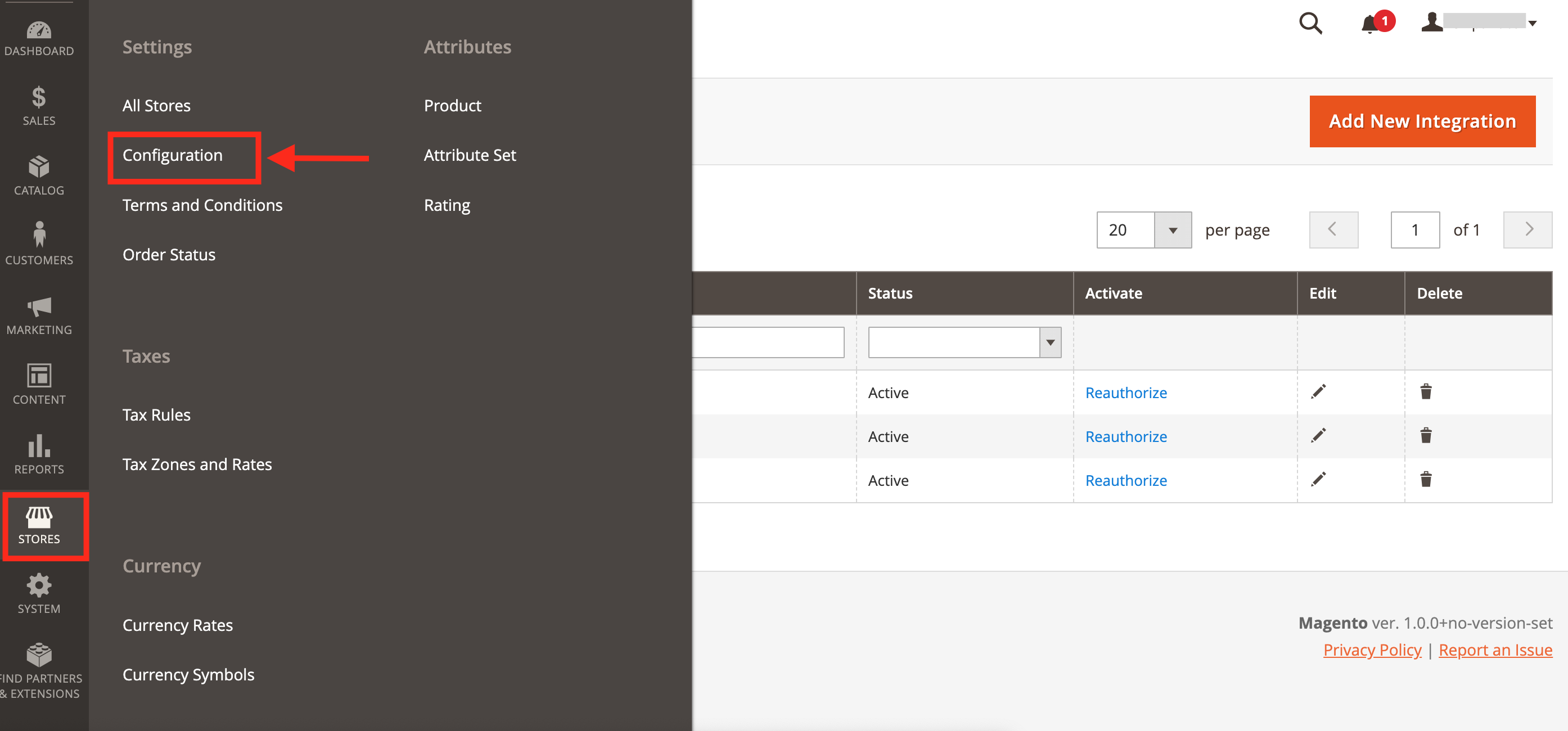Open Terms and Conditions menu item
This screenshot has height=731, width=1568.
coord(202,205)
